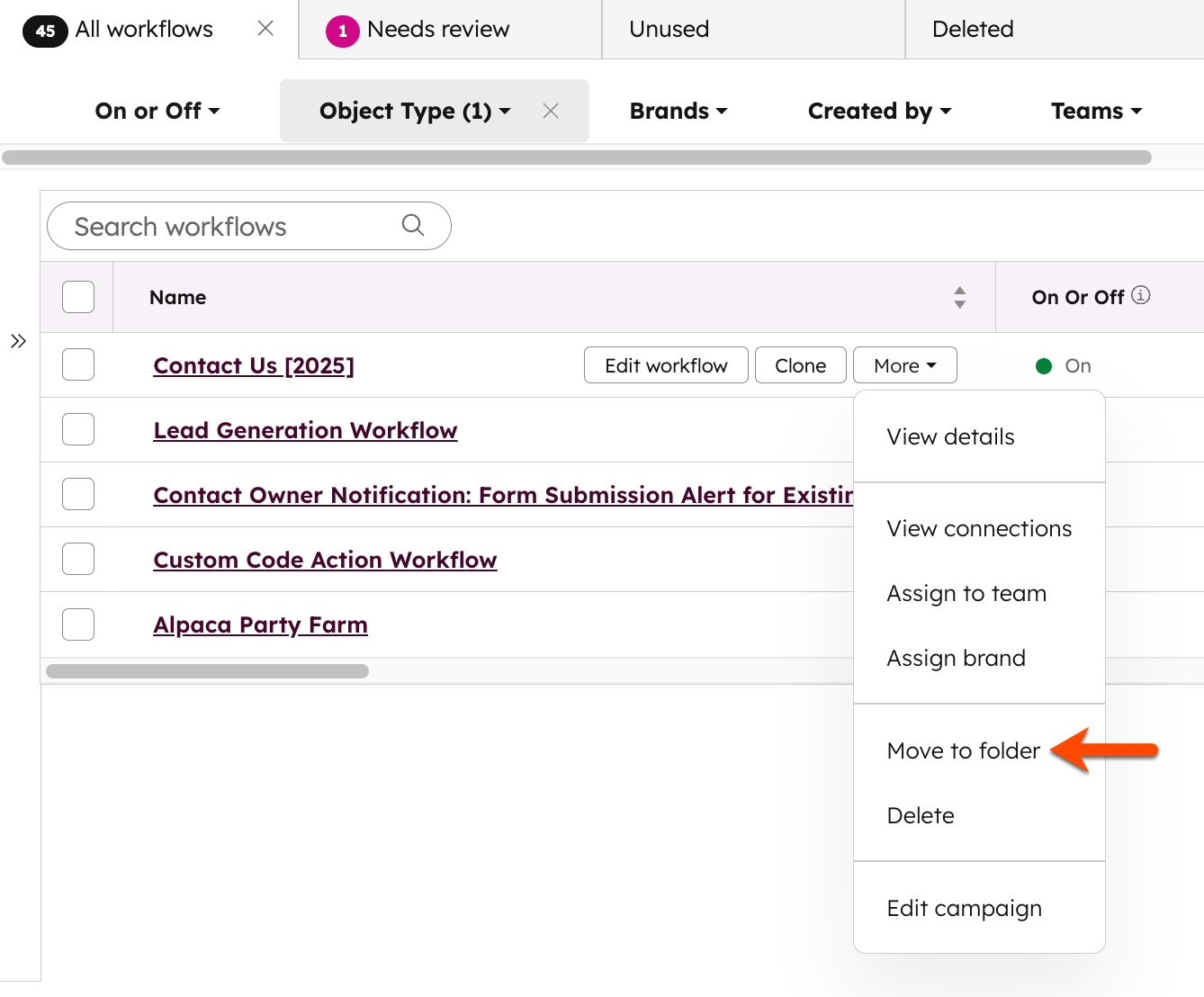Screen dimensions: 1204x997
Task: Open the On or Off filter dropdown
Action: pos(157,111)
